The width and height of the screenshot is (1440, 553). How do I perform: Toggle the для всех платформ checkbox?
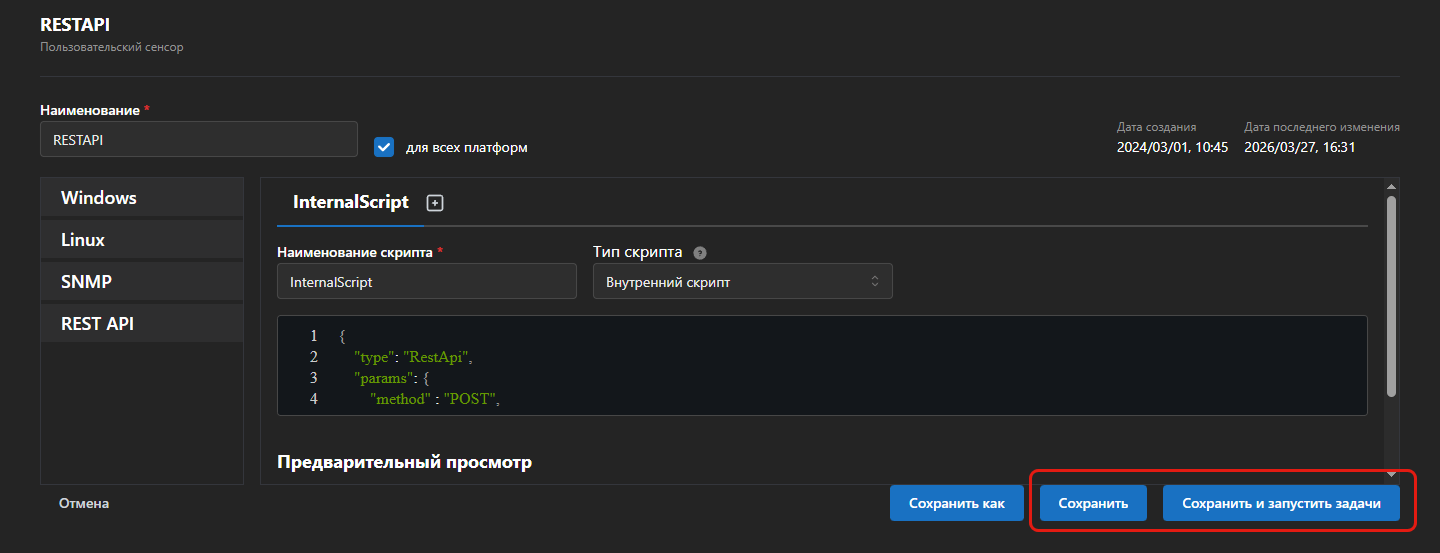[384, 147]
